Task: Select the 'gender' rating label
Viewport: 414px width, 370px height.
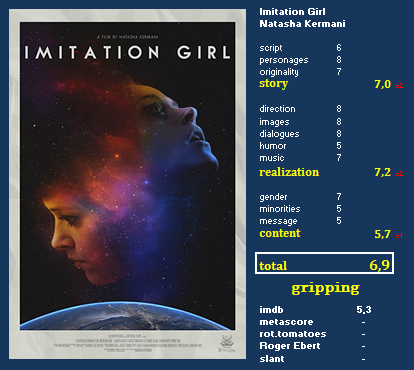Action: tap(273, 197)
